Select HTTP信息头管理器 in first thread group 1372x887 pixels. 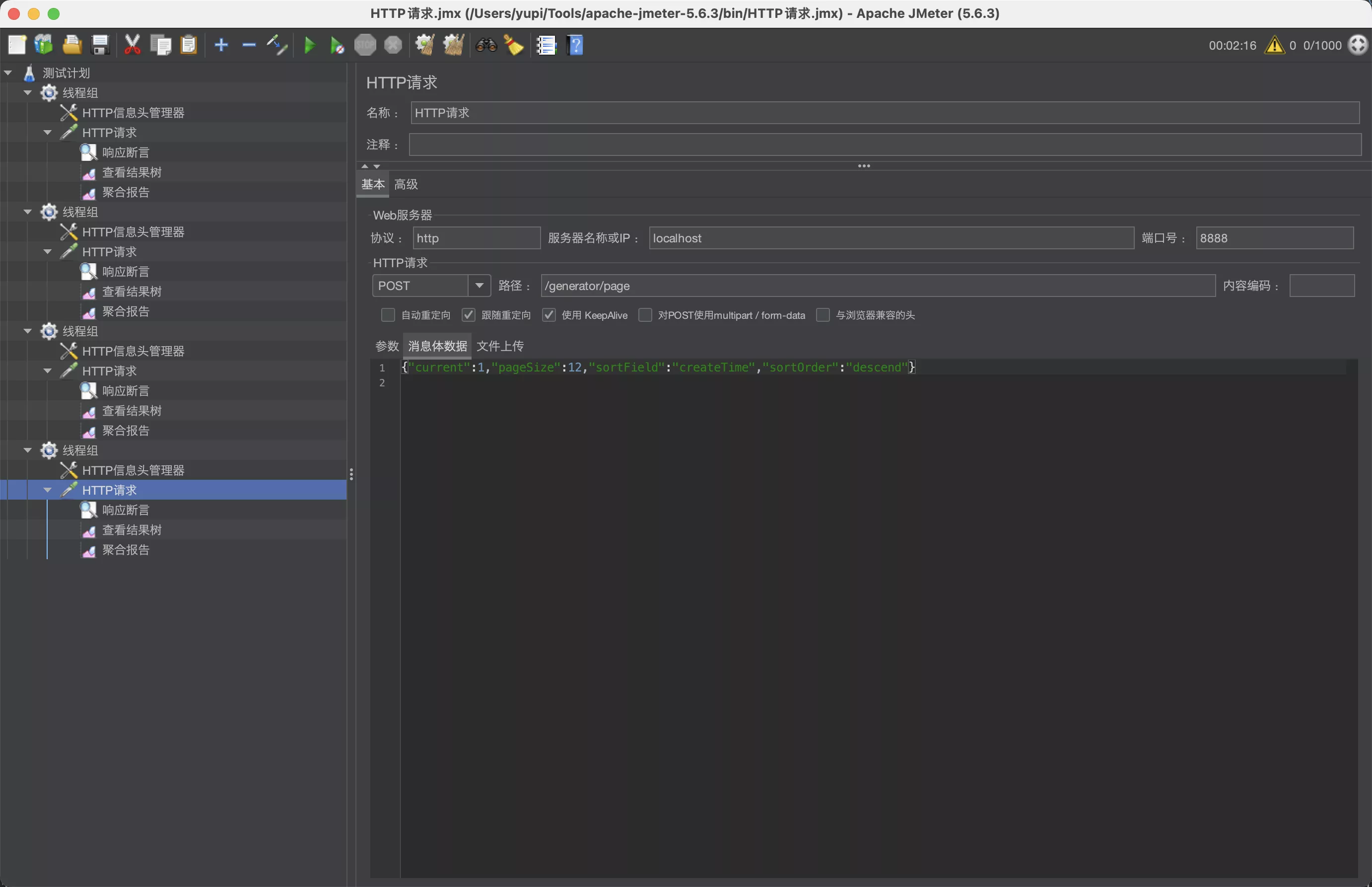133,113
